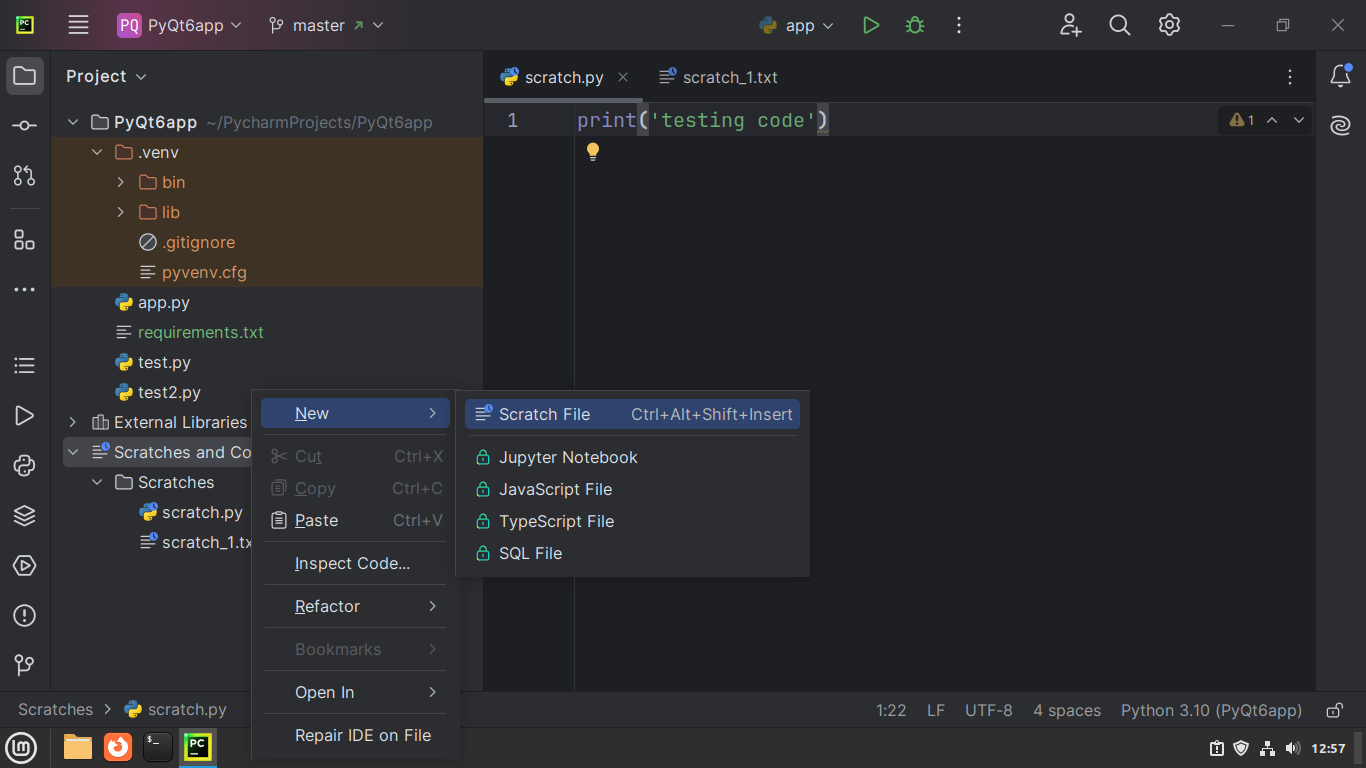Viewport: 1366px width, 768px height.
Task: Run the app configuration
Action: click(871, 25)
